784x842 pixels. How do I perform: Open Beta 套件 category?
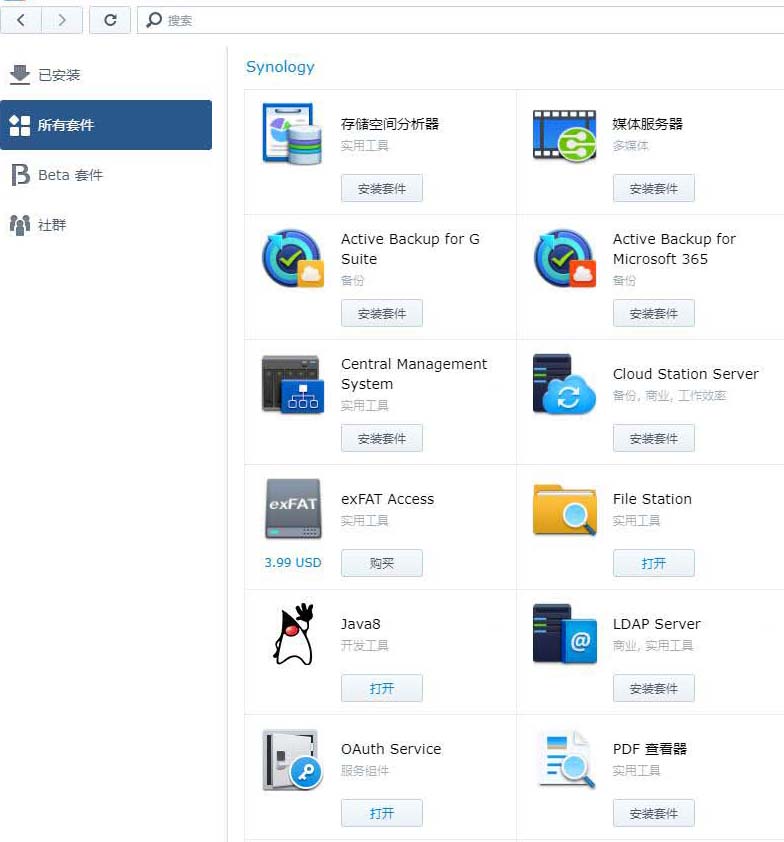pyautogui.click(x=106, y=175)
